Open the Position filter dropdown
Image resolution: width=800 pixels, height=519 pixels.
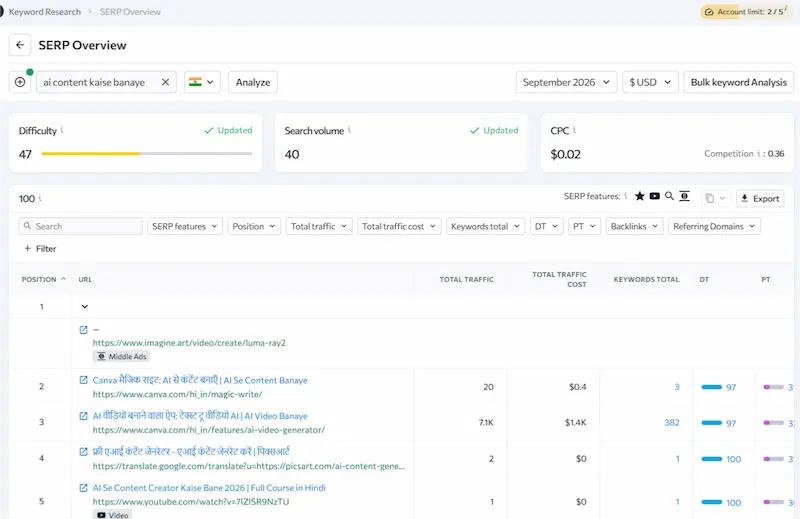click(254, 226)
